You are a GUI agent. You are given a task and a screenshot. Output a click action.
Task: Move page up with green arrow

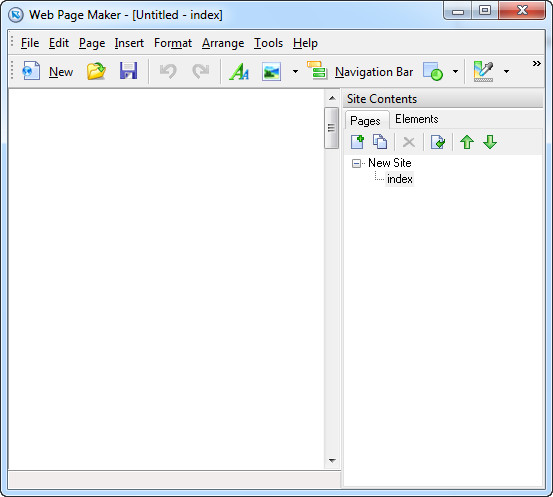(467, 142)
